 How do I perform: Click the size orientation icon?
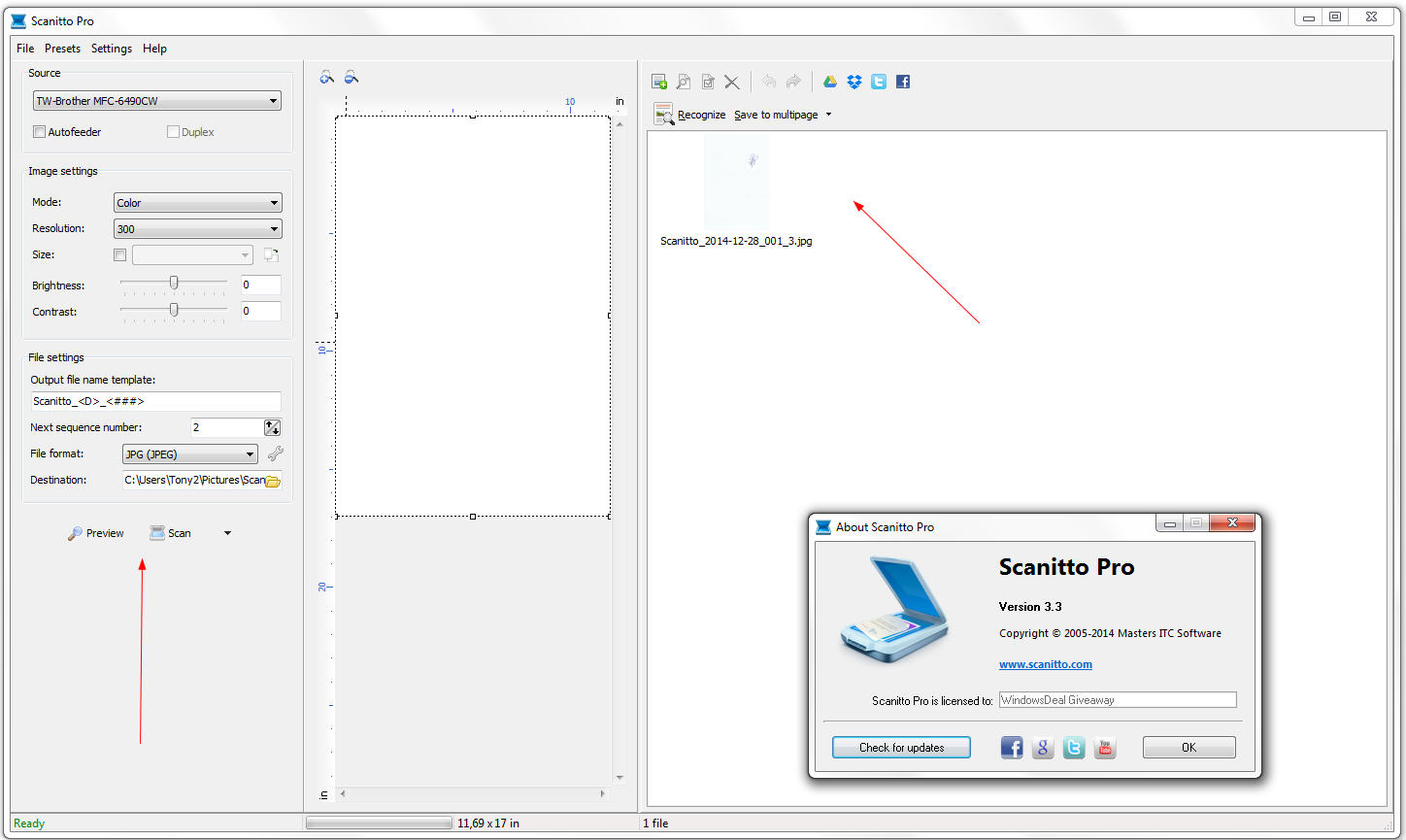click(x=271, y=254)
